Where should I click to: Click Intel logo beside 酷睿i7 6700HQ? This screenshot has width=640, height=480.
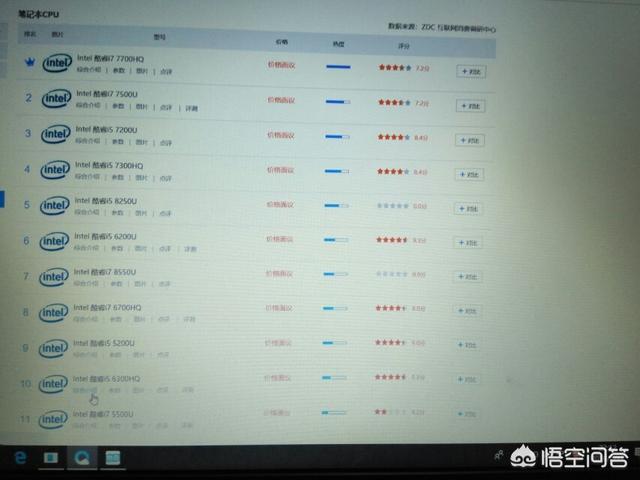[54, 313]
